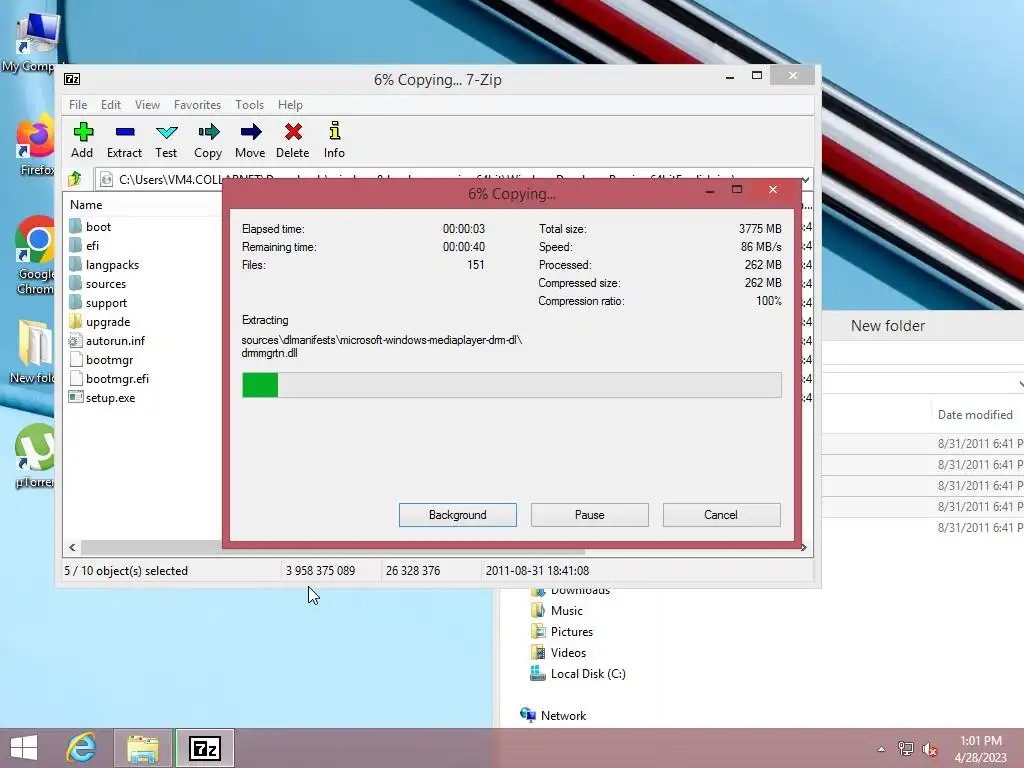The width and height of the screenshot is (1024, 768).
Task: Open Music in Explorer navigation pane
Action: point(566,611)
